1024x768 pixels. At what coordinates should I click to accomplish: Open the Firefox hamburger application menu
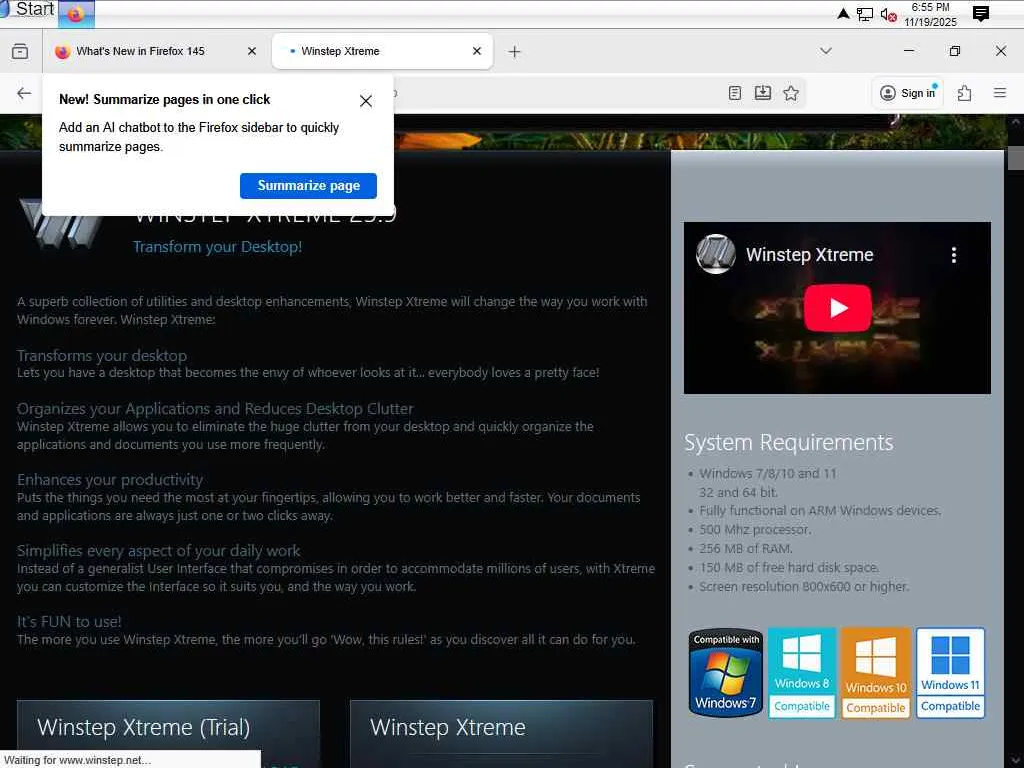[x=999, y=93]
